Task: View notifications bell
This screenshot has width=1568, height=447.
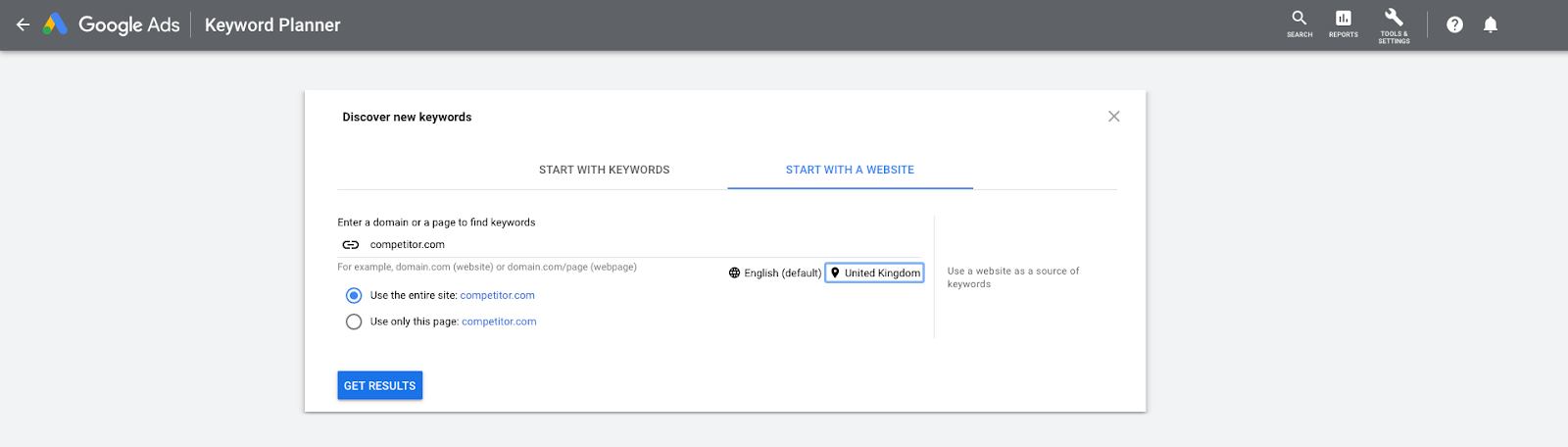Action: (1491, 25)
